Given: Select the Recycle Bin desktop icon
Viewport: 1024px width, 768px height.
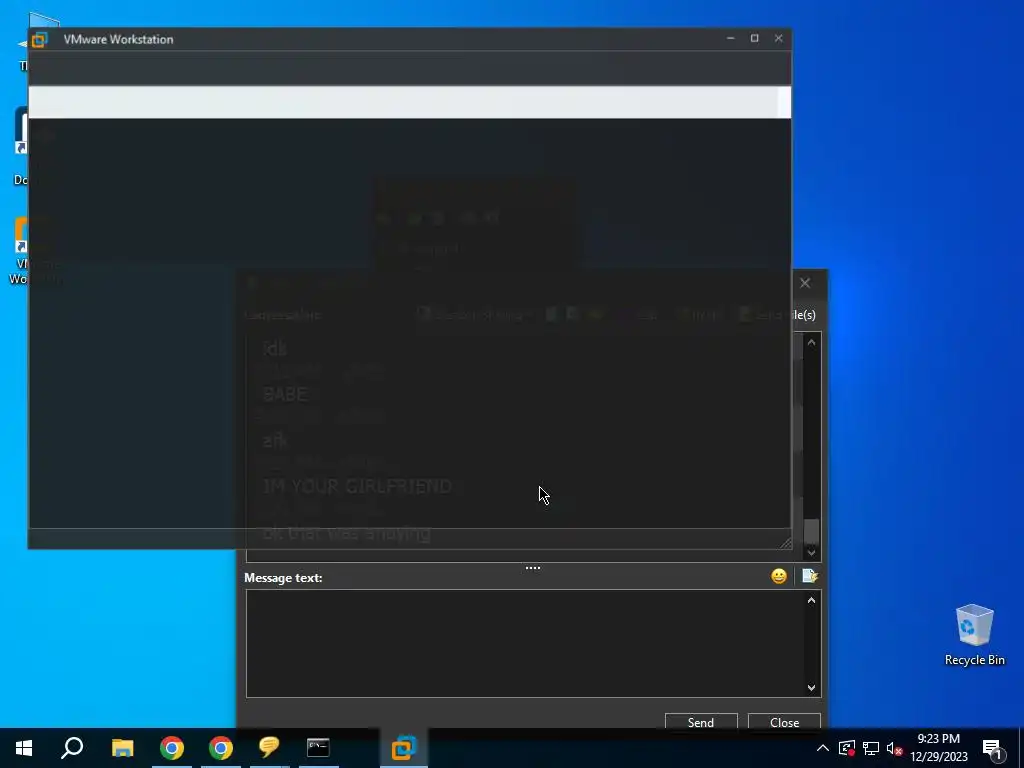Looking at the screenshot, I should click(x=974, y=635).
